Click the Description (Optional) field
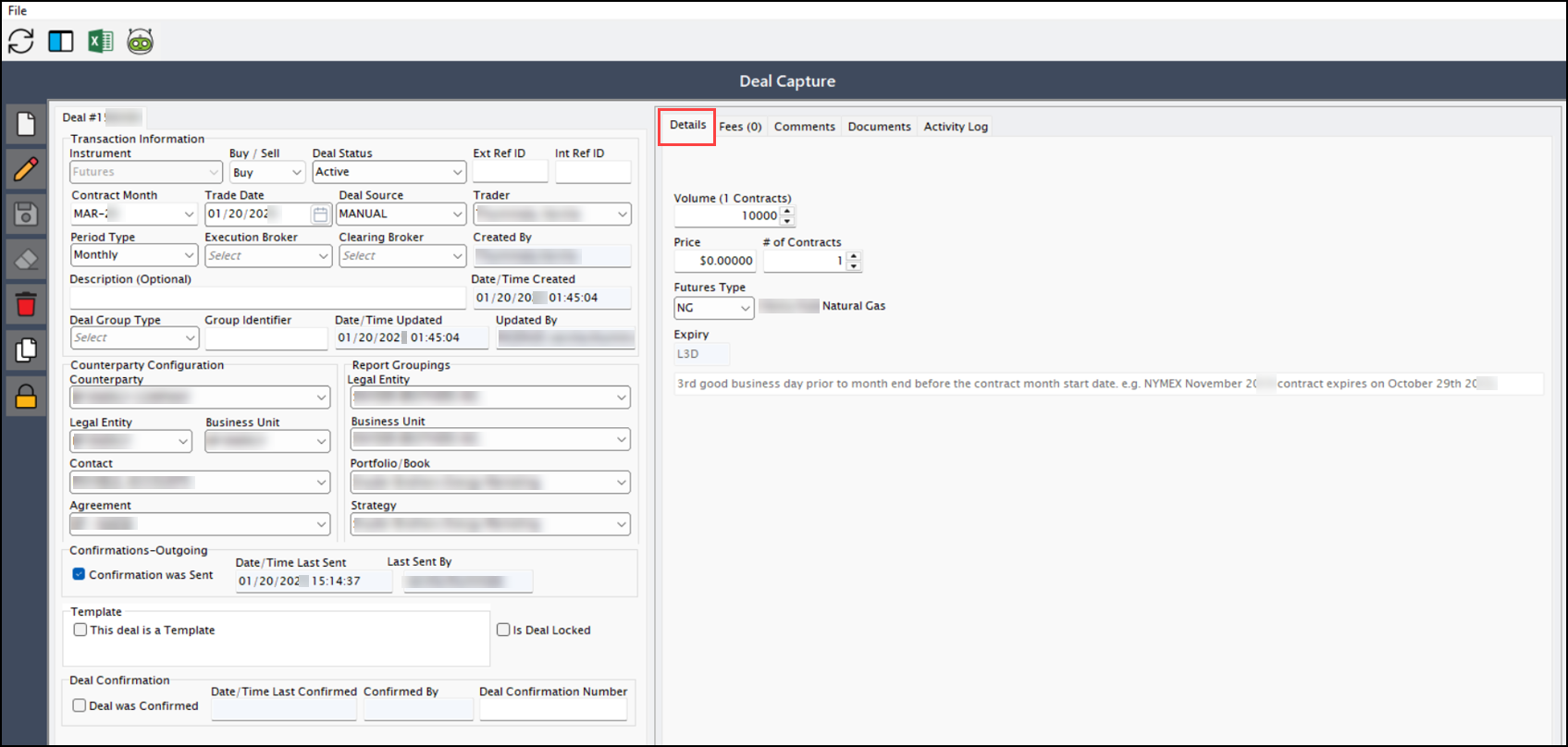Image resolution: width=1568 pixels, height=747 pixels. point(268,298)
